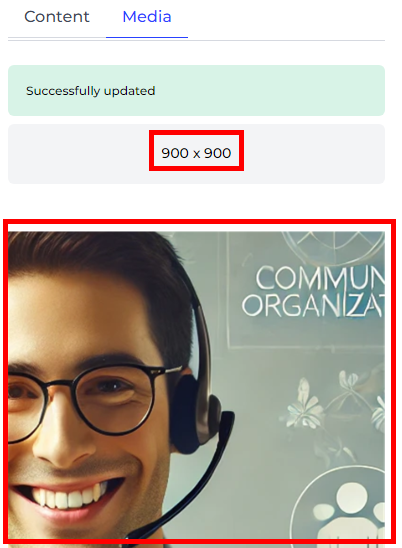Switch to the Content tab
Image resolution: width=402 pixels, height=548 pixels.
[x=57, y=17]
